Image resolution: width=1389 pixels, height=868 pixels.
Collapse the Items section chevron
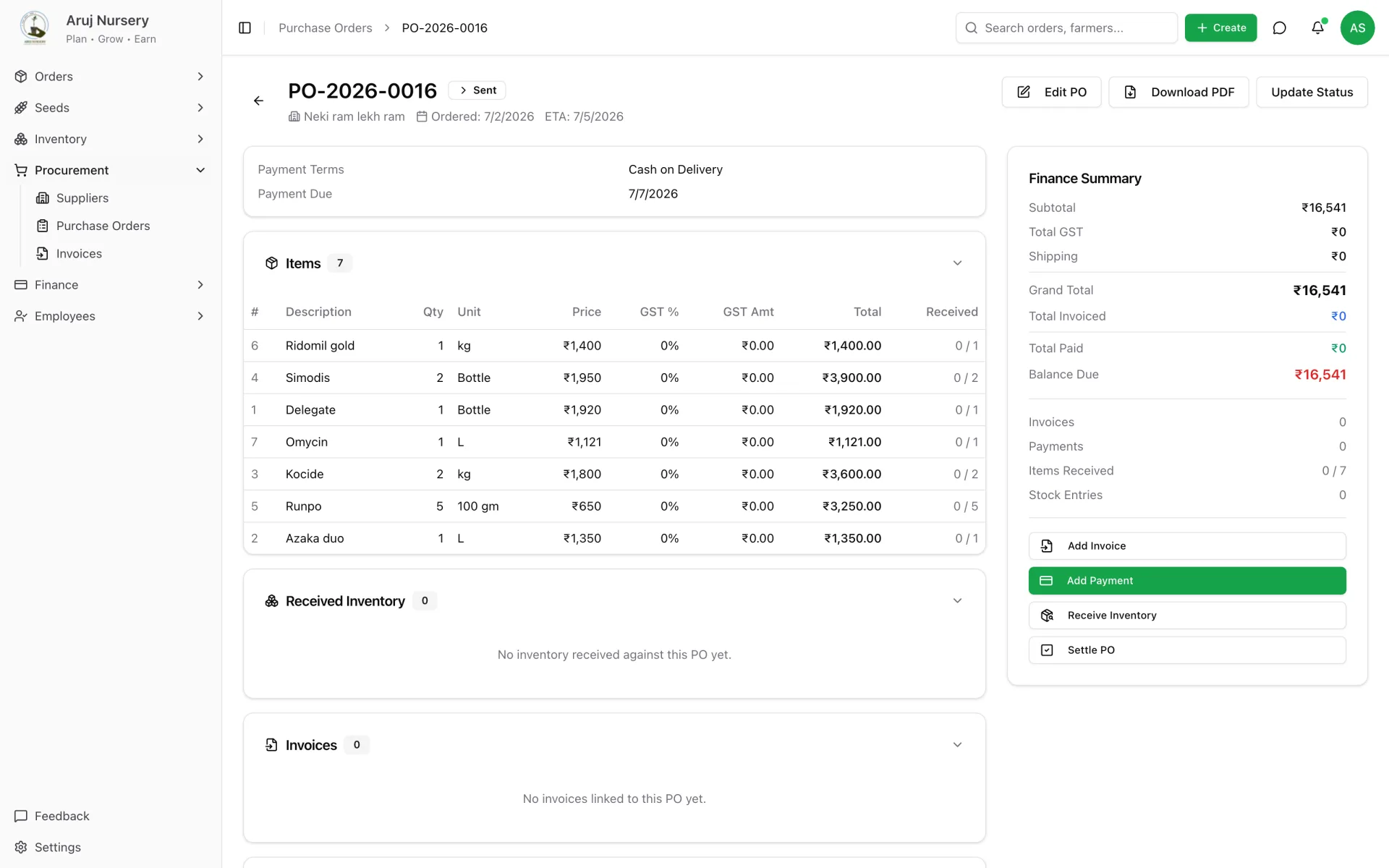[x=957, y=263]
